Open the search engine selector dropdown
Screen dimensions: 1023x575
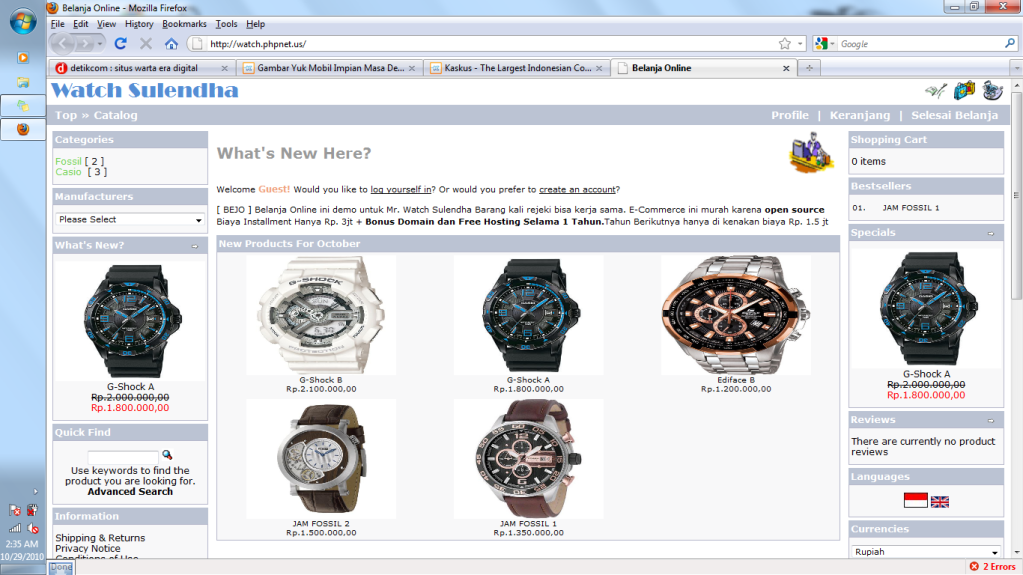pos(825,44)
